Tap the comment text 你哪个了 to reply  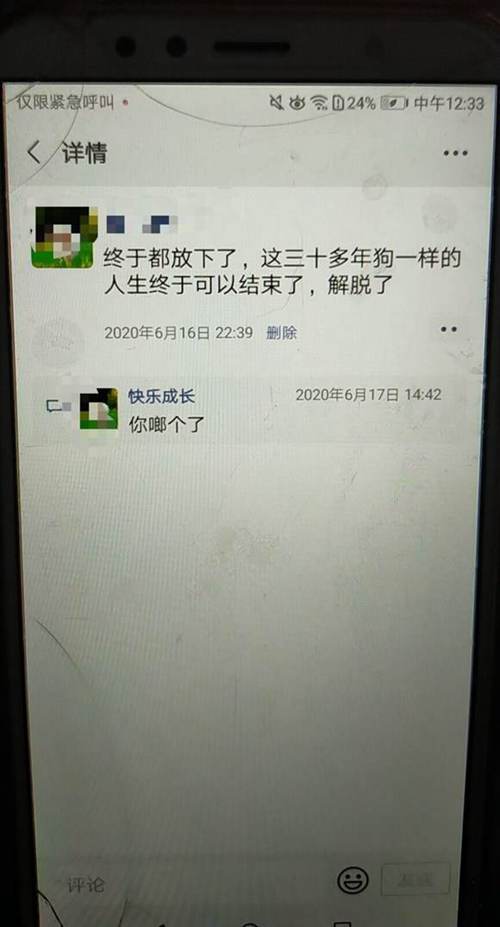(167, 423)
